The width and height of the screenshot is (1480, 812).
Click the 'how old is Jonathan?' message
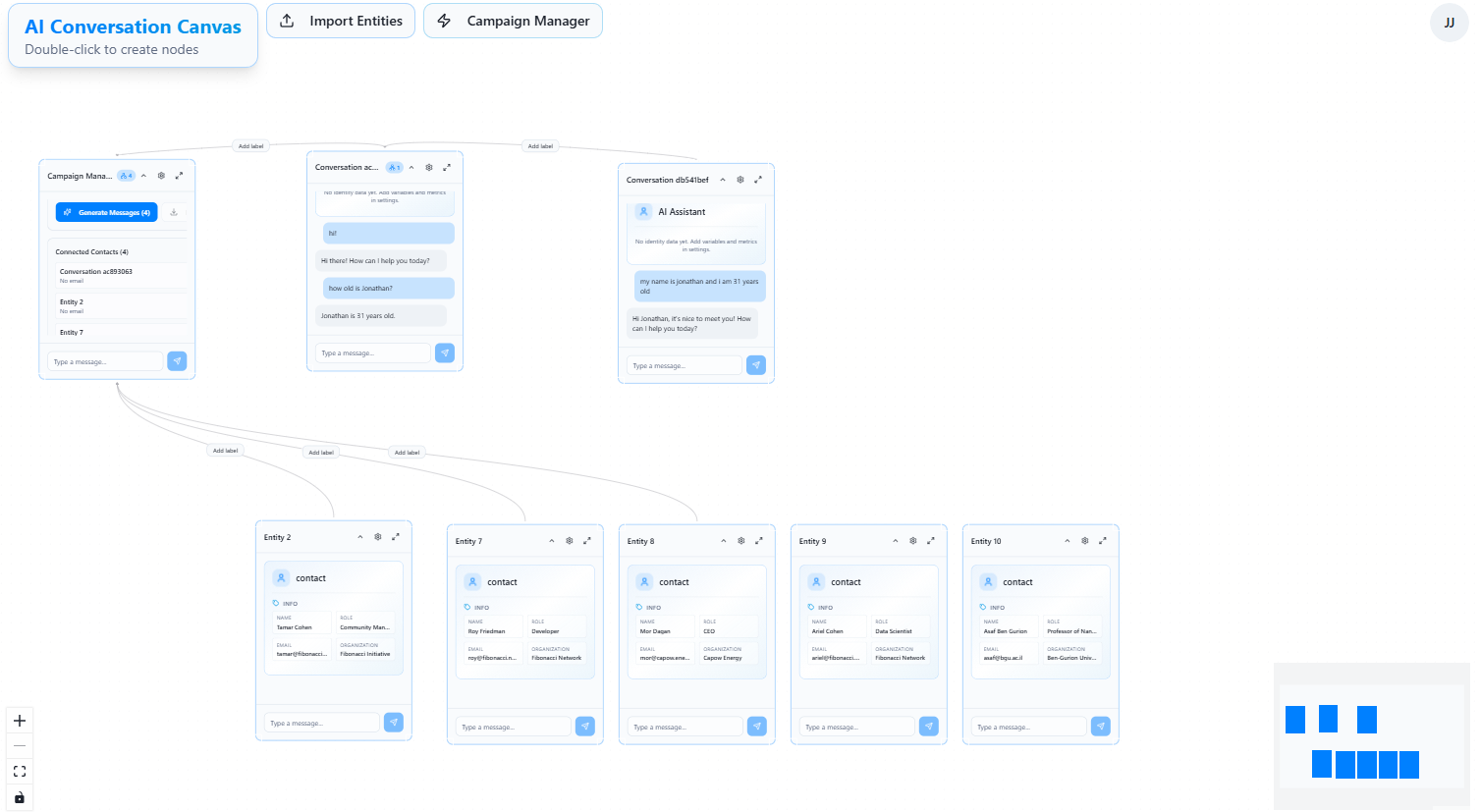point(389,289)
